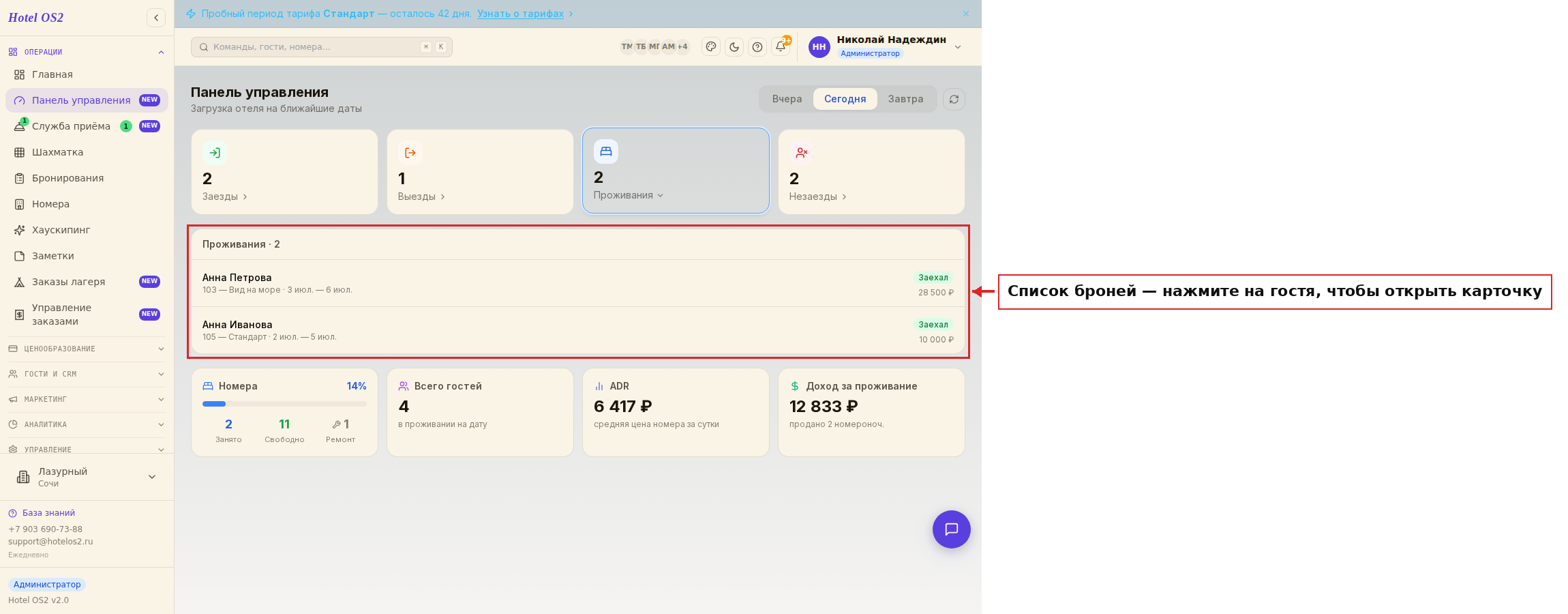The width and height of the screenshot is (1568, 614).
Task: Collapse the ОПЕРАЦИИ section
Action: click(x=87, y=52)
